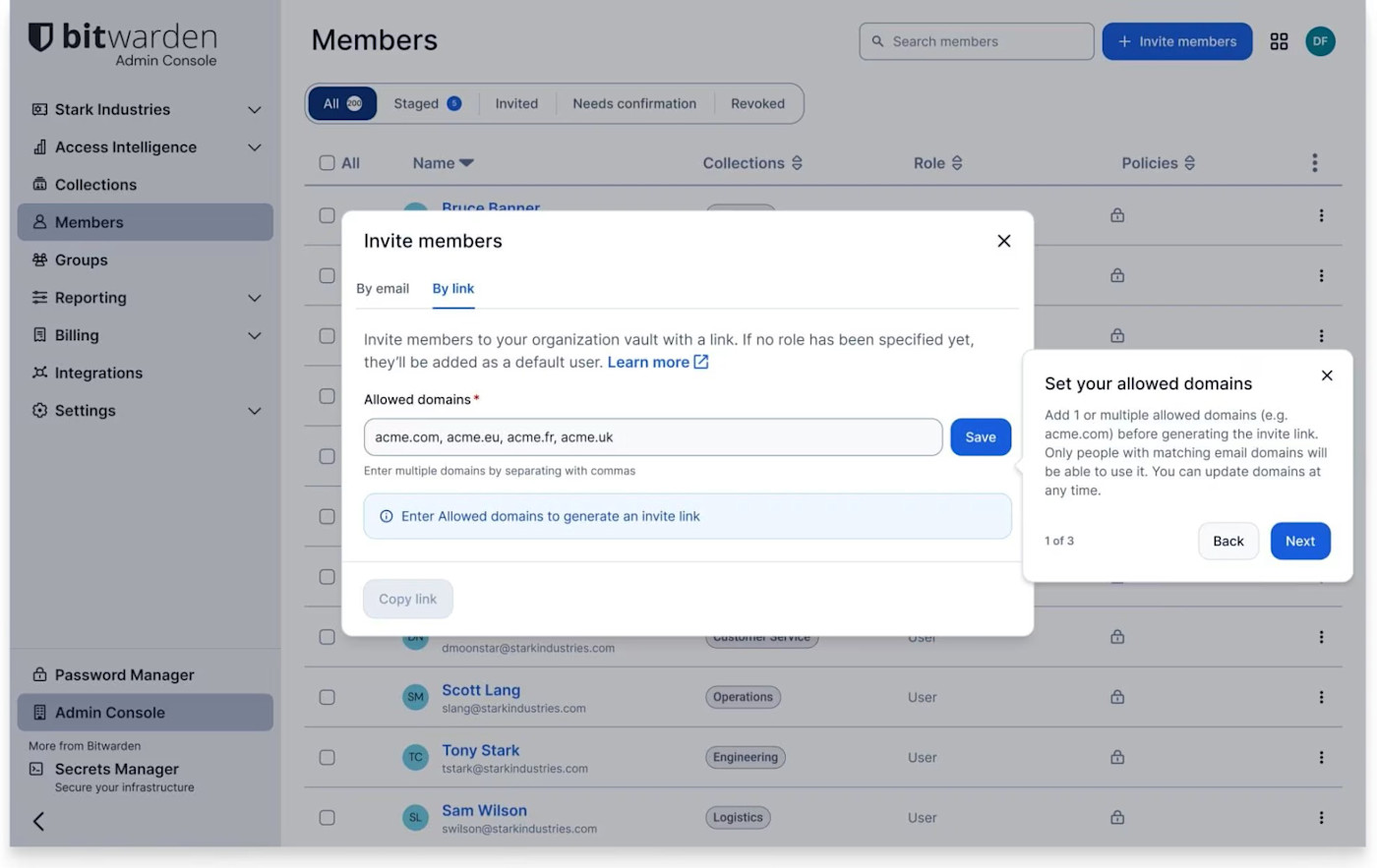1377x868 pixels.
Task: Expand the Stark Industries organization menu
Action: point(254,110)
